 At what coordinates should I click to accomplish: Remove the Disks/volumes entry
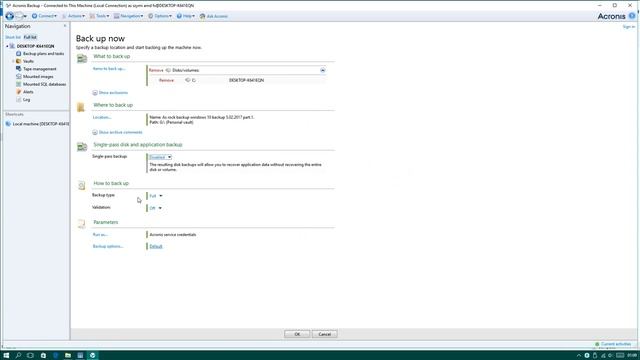156,70
